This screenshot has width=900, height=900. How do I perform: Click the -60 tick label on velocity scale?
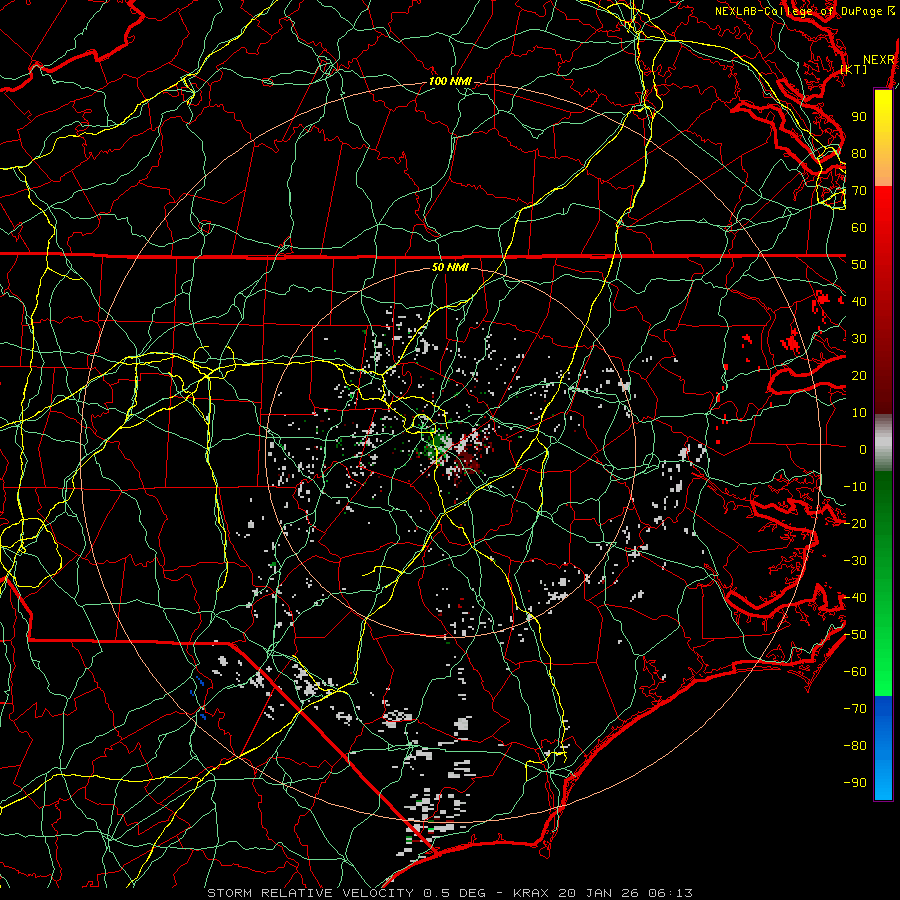pos(855,672)
